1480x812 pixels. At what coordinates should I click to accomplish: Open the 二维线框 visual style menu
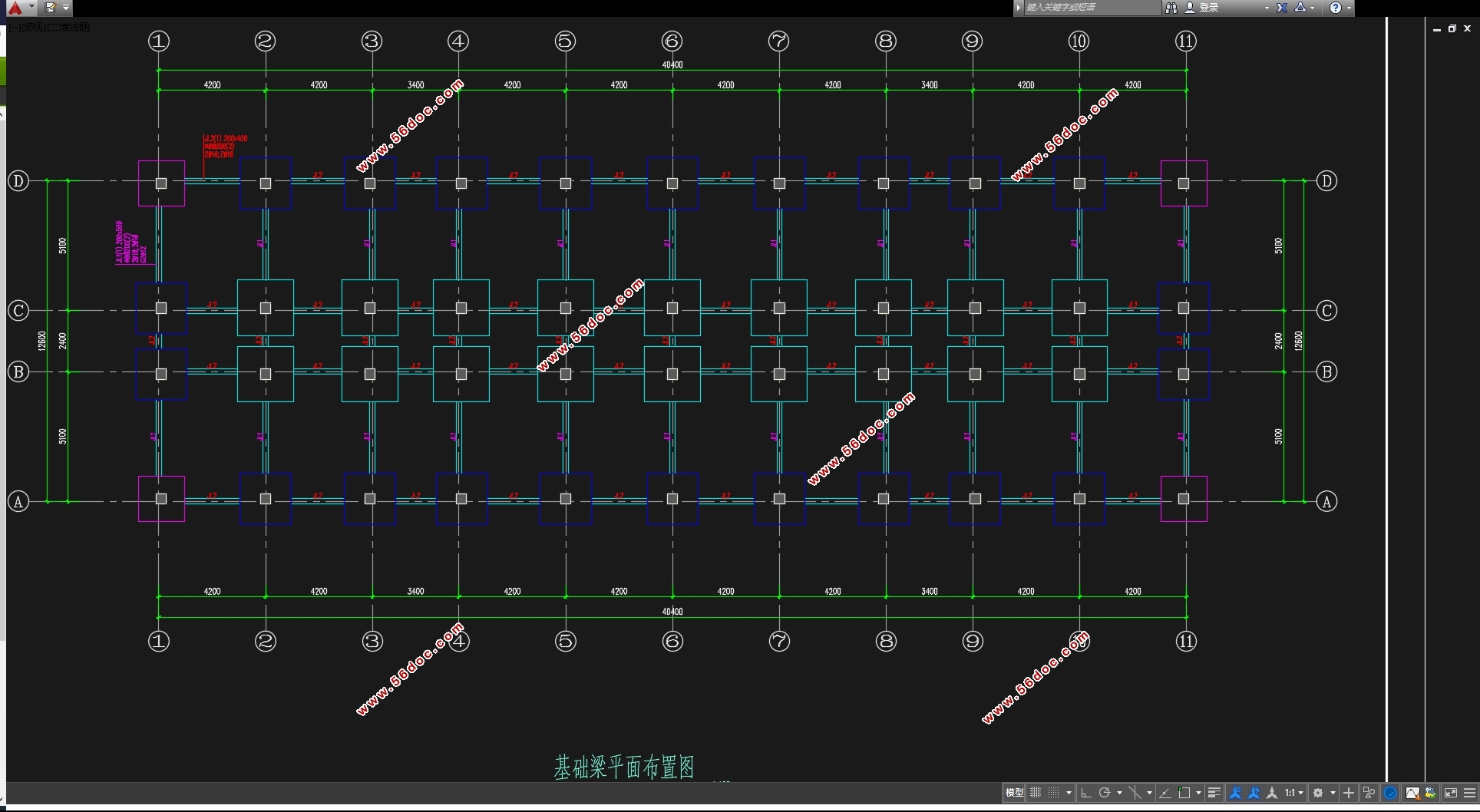pos(68,27)
